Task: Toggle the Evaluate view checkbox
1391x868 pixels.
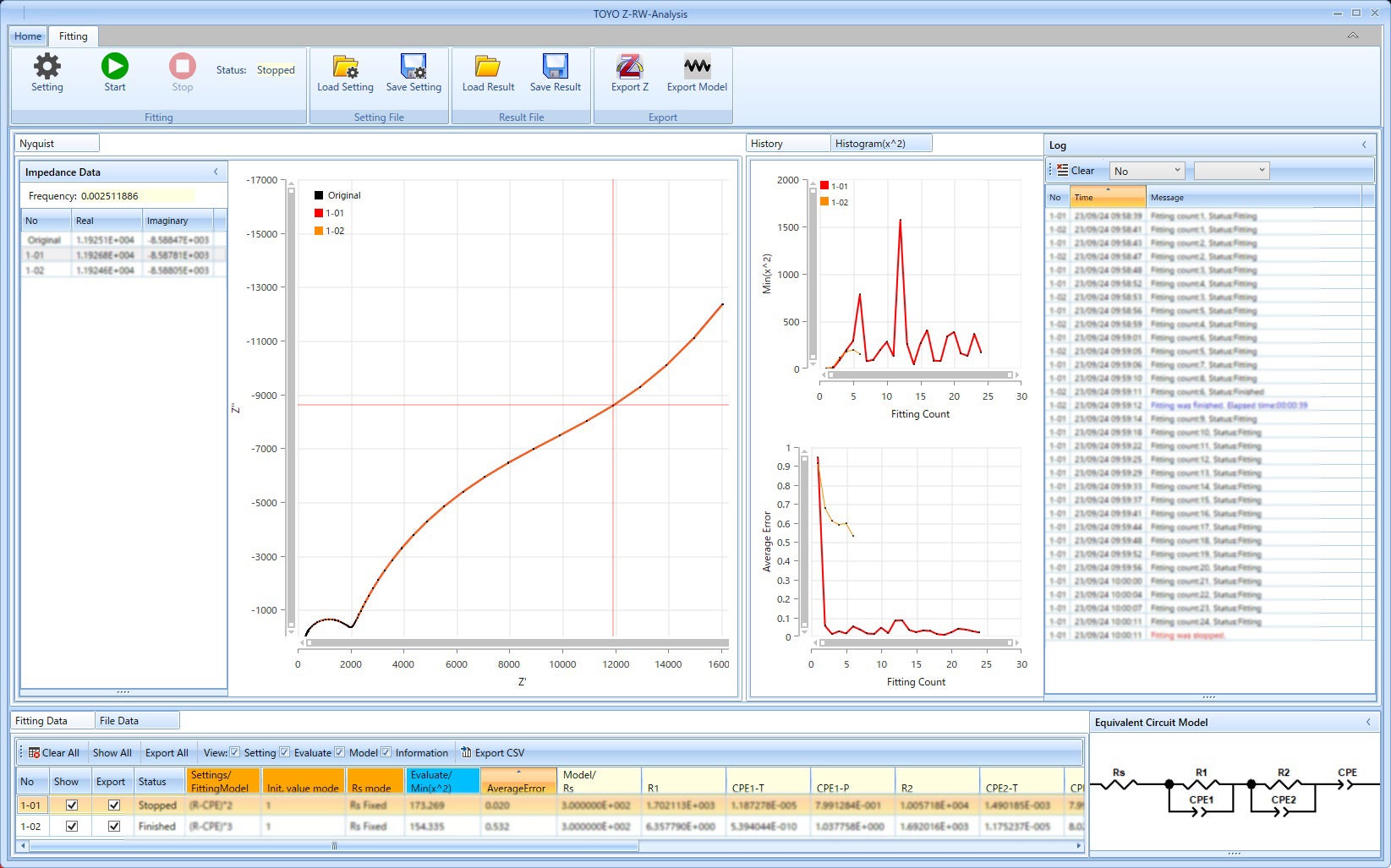Action: (285, 752)
